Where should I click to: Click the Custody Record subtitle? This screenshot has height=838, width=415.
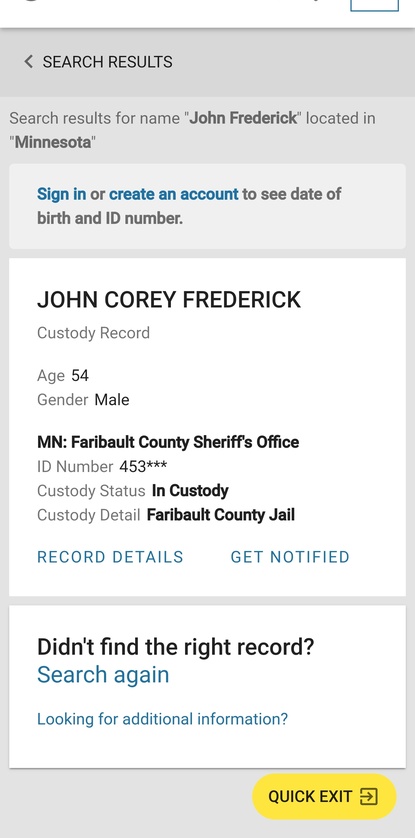(x=93, y=333)
